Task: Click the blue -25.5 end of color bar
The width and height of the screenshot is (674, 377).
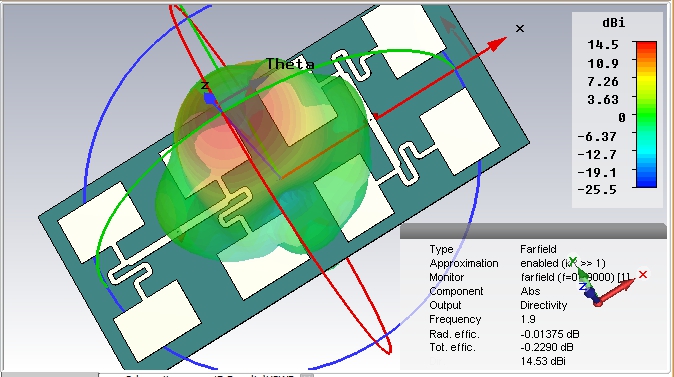Action: tap(646, 181)
